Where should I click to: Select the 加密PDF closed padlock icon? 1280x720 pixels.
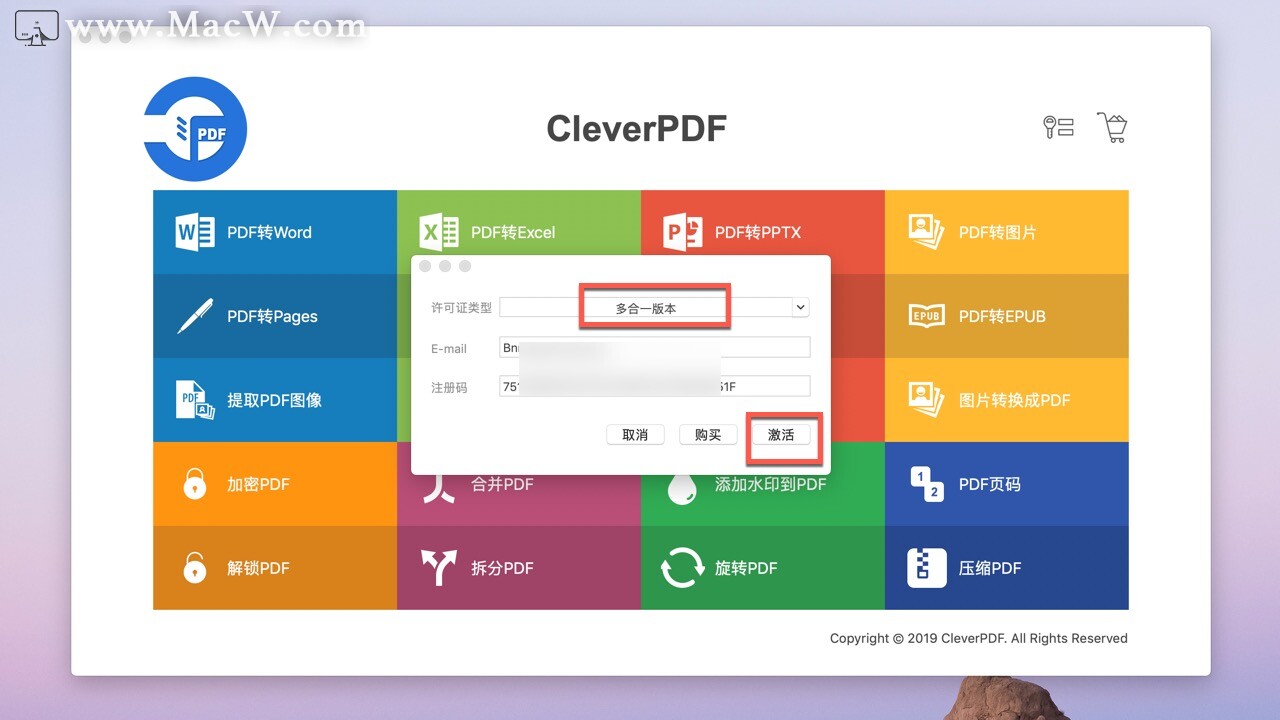(195, 484)
